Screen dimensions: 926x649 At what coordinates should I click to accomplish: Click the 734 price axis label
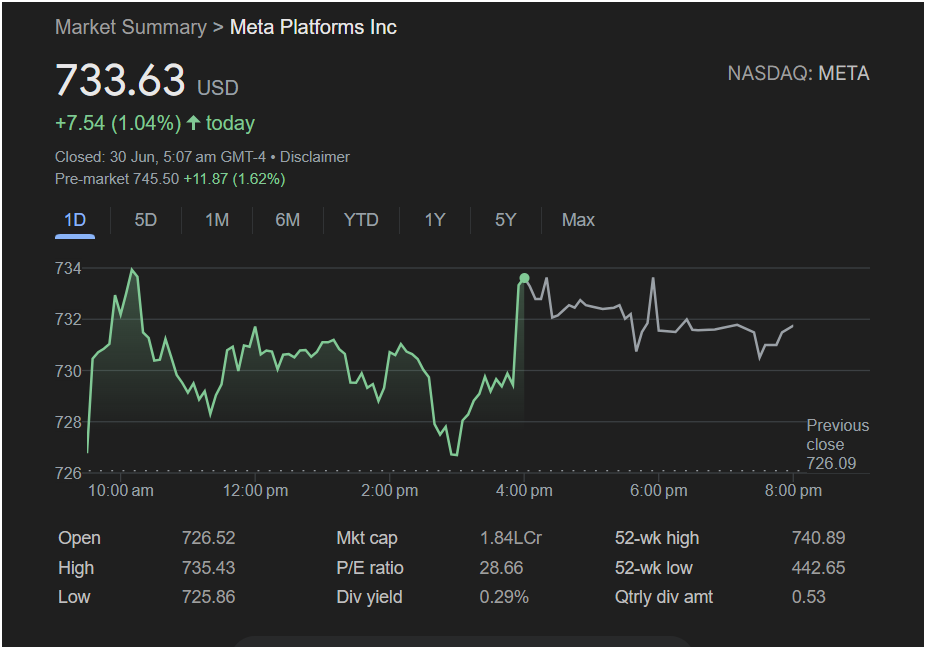coord(68,269)
